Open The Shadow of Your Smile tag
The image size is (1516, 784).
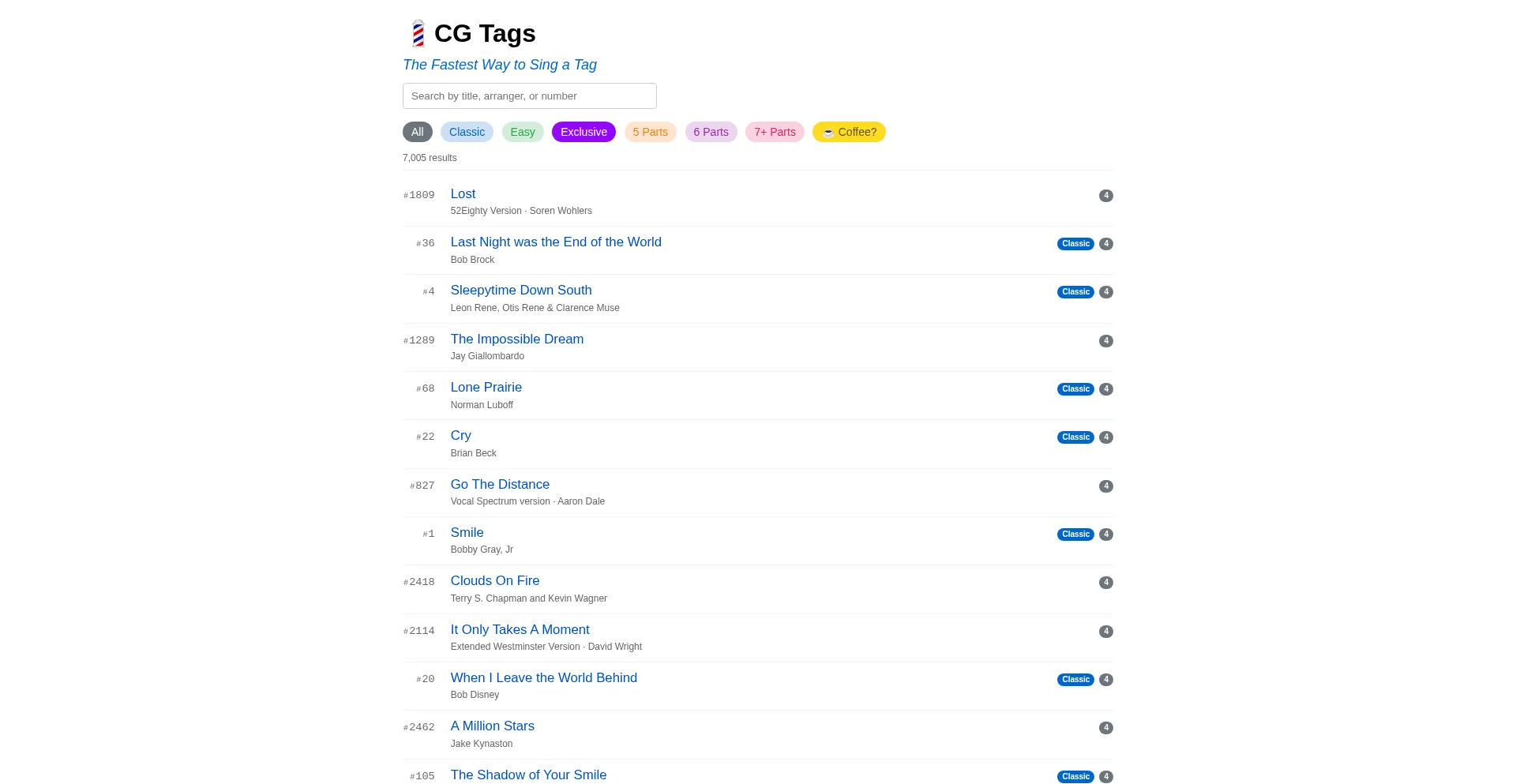[x=528, y=775]
